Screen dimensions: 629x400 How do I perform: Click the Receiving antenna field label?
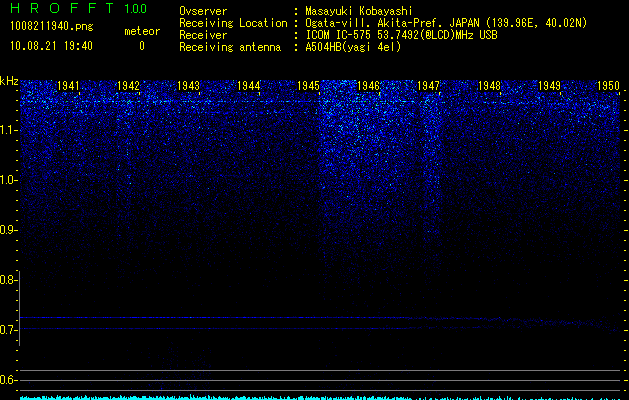230,47
